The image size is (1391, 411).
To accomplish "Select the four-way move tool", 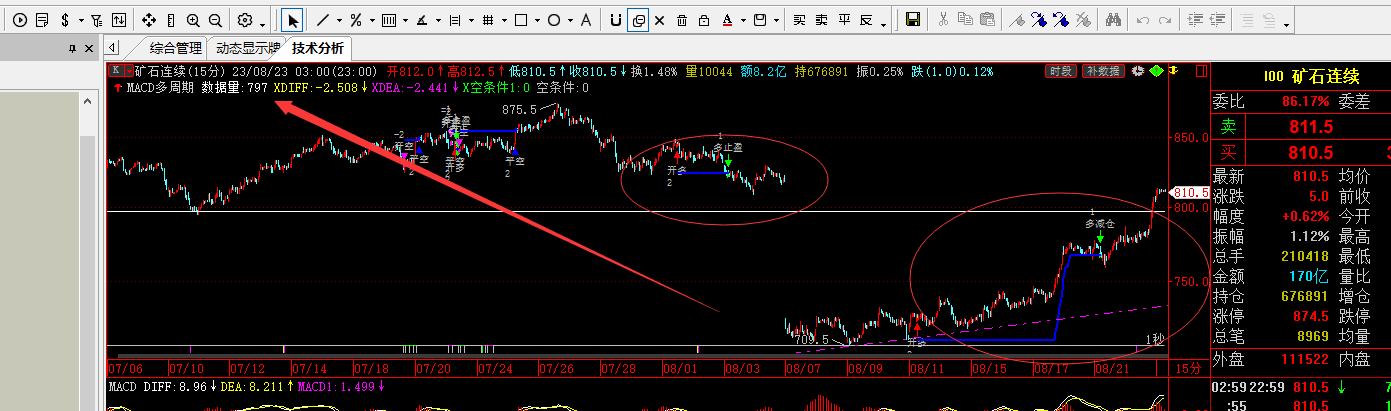I will (x=148, y=20).
